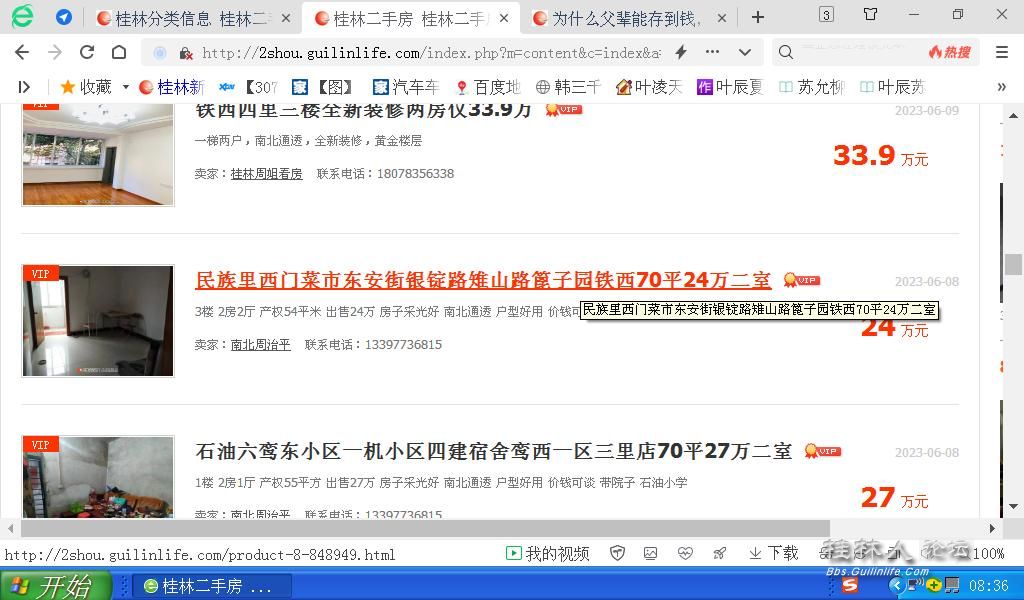This screenshot has height=600, width=1024.
Task: Open the 33.9万 listing room photo thumbnail
Action: [x=98, y=155]
